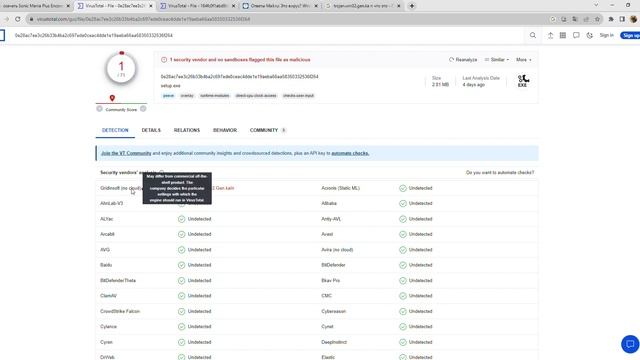Click the dark mode theme icon
Viewport: 640px width, 360px height.
589,36
